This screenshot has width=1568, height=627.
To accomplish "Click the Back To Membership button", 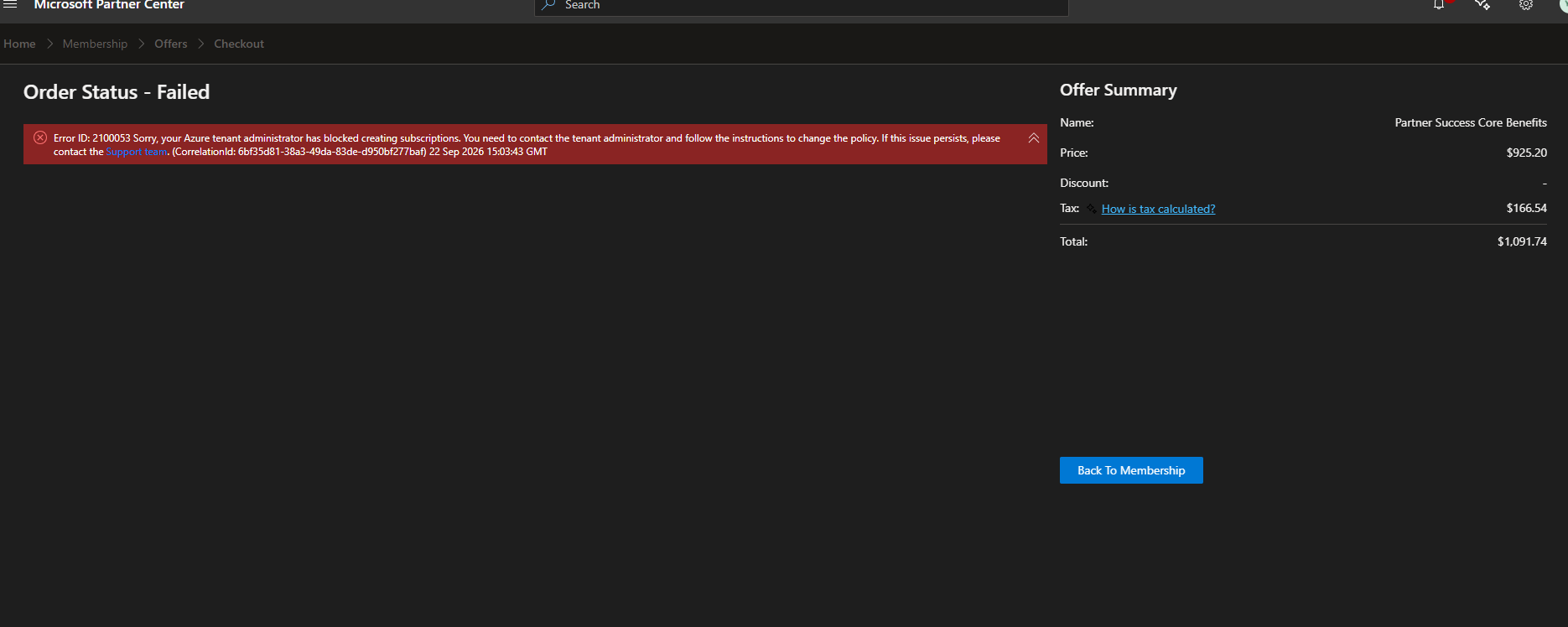I will point(1131,470).
